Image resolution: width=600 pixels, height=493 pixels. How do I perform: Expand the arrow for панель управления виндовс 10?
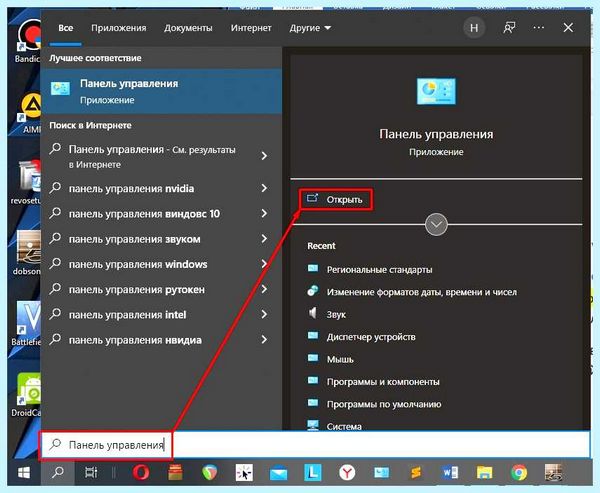[x=264, y=213]
